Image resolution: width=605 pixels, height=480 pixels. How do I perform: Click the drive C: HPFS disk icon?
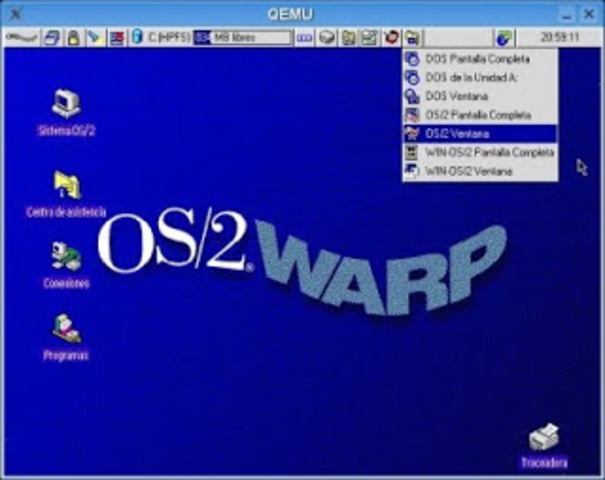137,37
